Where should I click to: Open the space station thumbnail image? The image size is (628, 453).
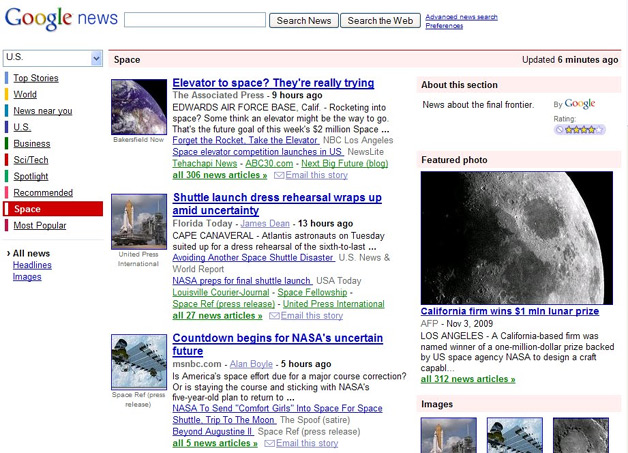(x=138, y=362)
